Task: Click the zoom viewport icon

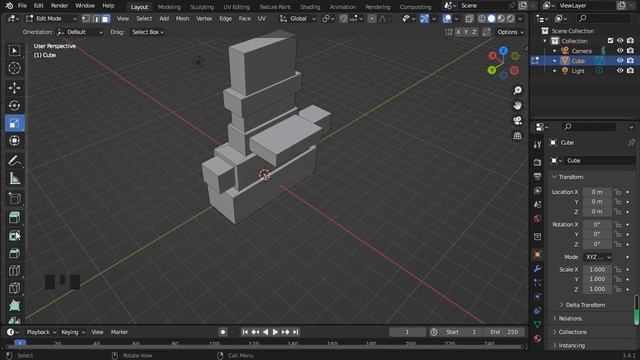Action: tap(518, 90)
